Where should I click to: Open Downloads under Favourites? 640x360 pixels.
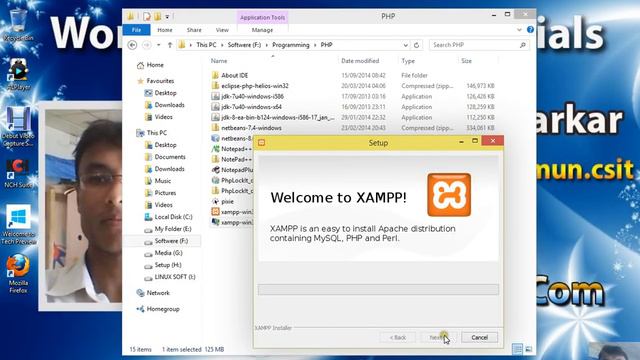[165, 105]
